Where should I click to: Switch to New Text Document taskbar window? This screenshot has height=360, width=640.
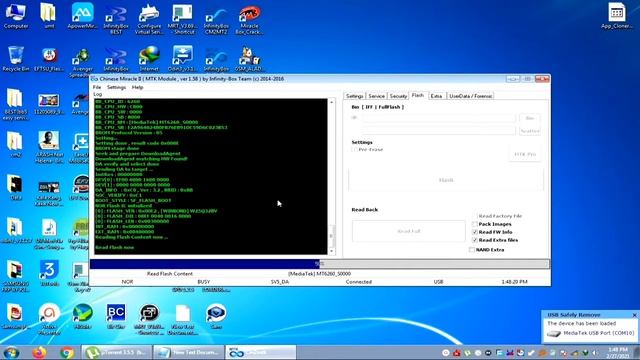pos(189,352)
